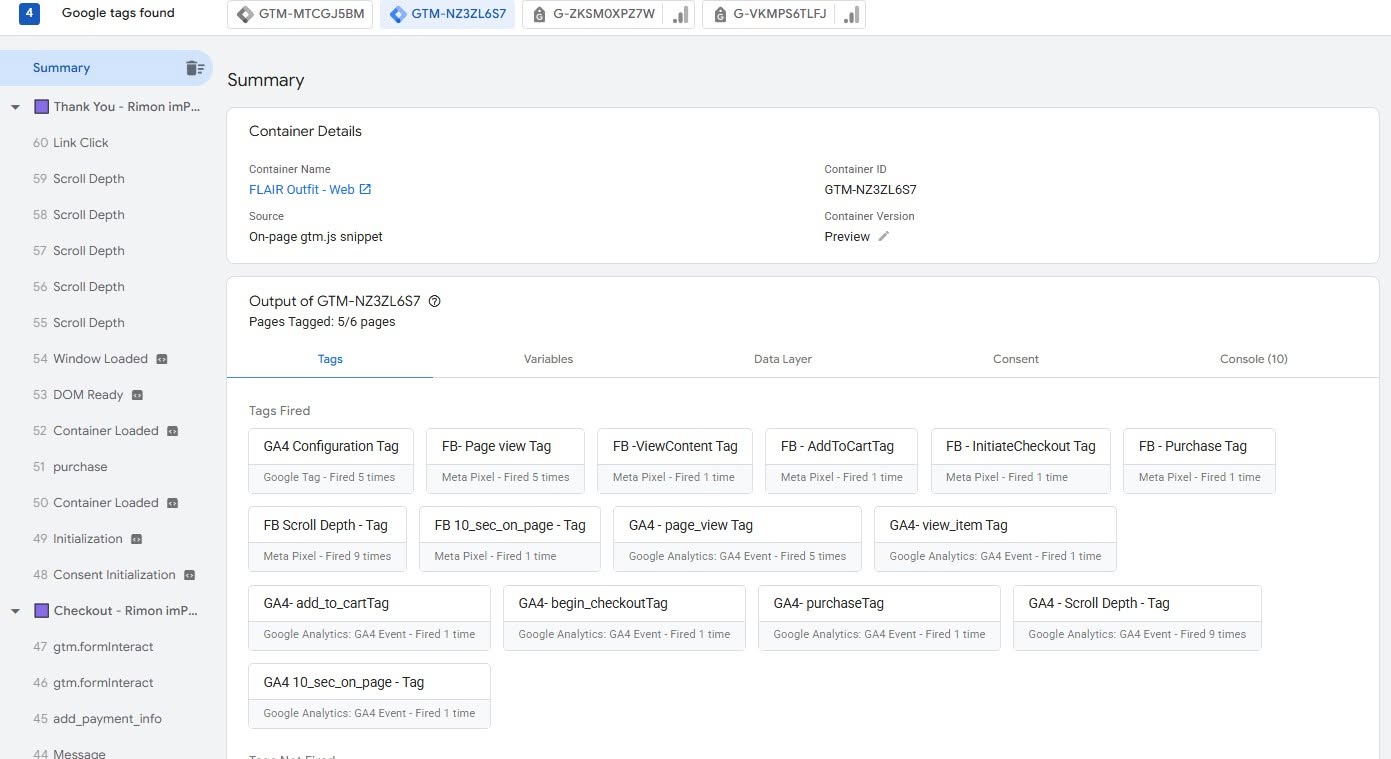Click the blue badge showing 4 tags found
Viewport: 1391px width, 759px height.
point(29,14)
